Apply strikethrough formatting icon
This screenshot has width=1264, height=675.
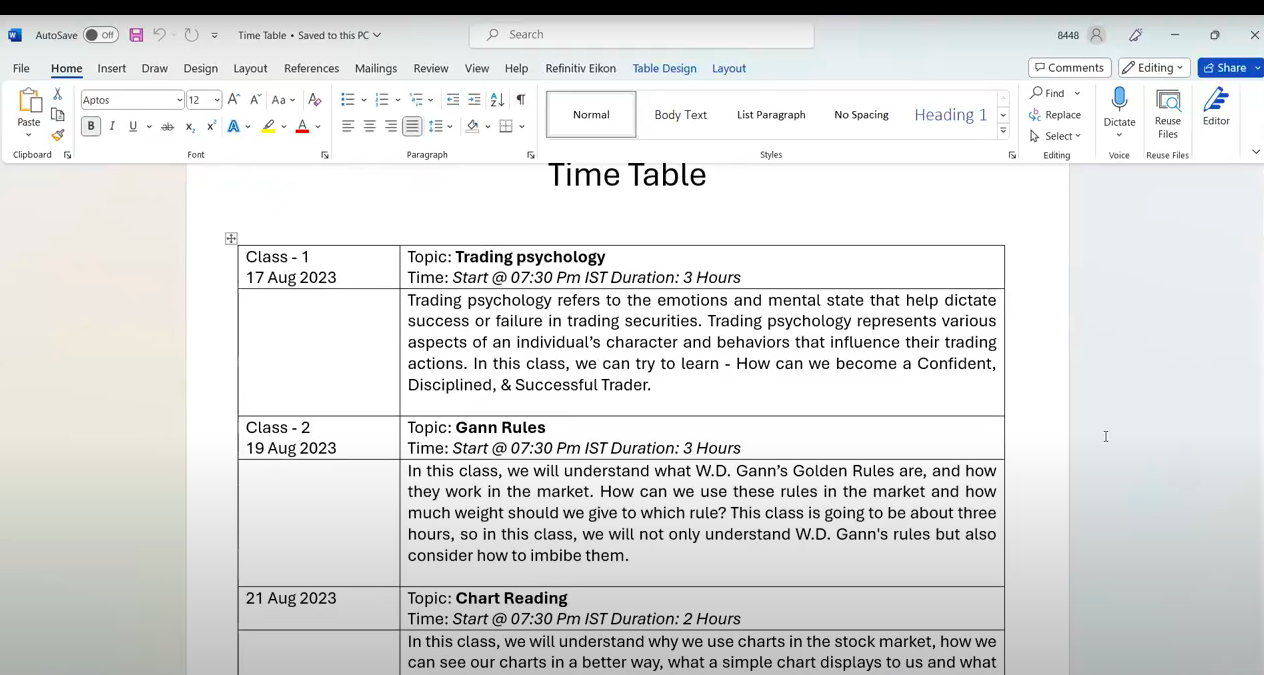[x=167, y=127]
